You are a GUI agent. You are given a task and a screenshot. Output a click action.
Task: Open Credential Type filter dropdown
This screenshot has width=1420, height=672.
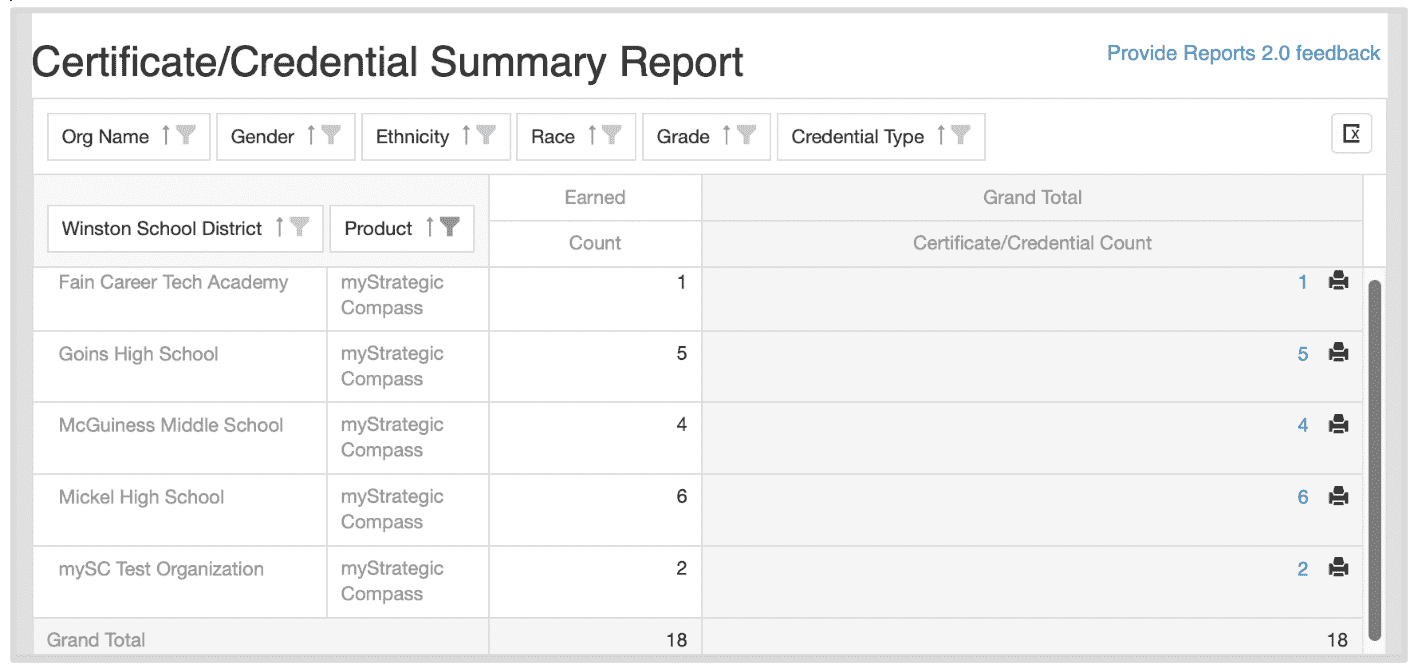click(961, 136)
